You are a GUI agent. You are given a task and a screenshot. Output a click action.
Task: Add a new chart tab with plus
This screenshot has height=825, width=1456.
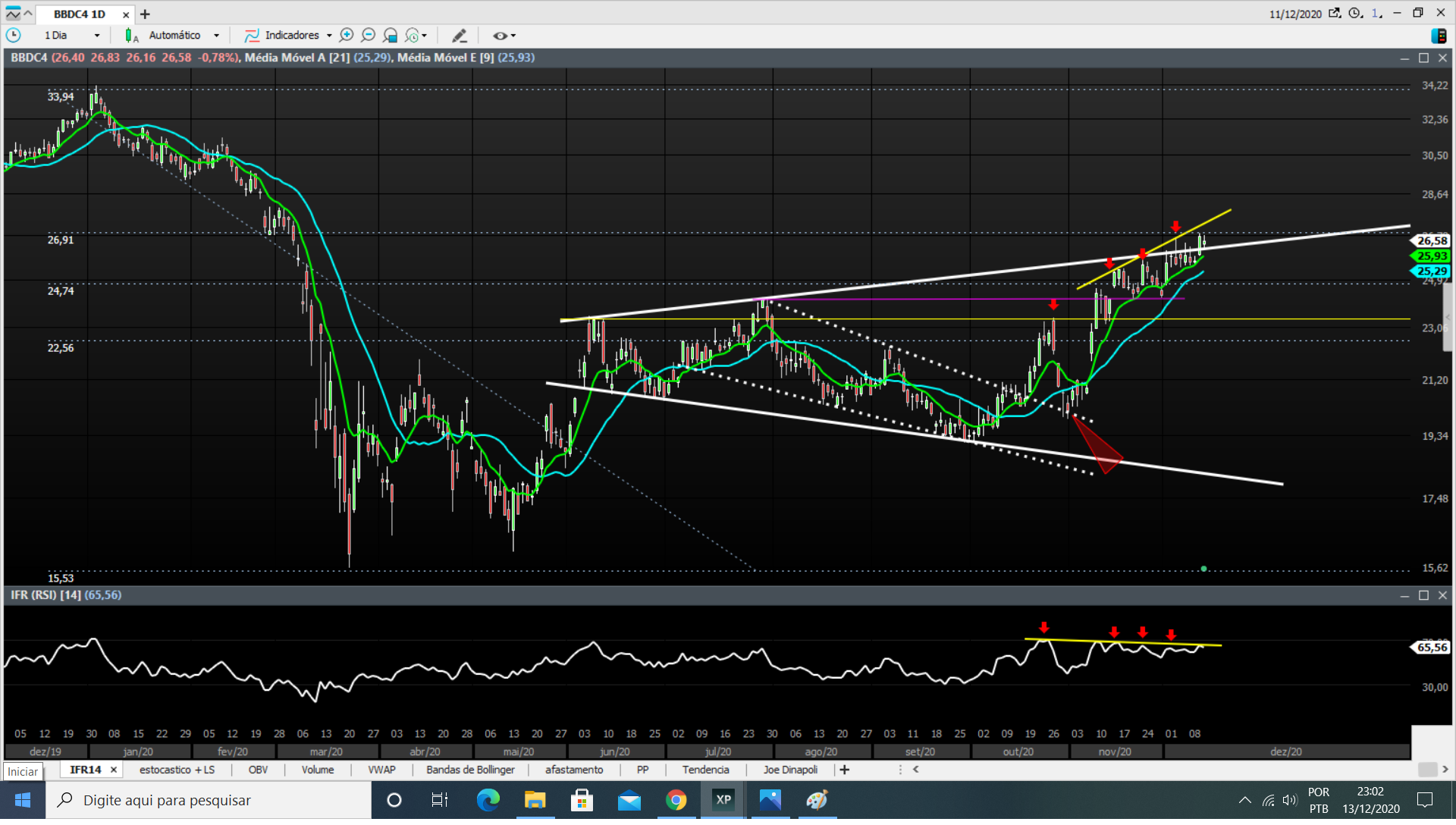(x=146, y=14)
